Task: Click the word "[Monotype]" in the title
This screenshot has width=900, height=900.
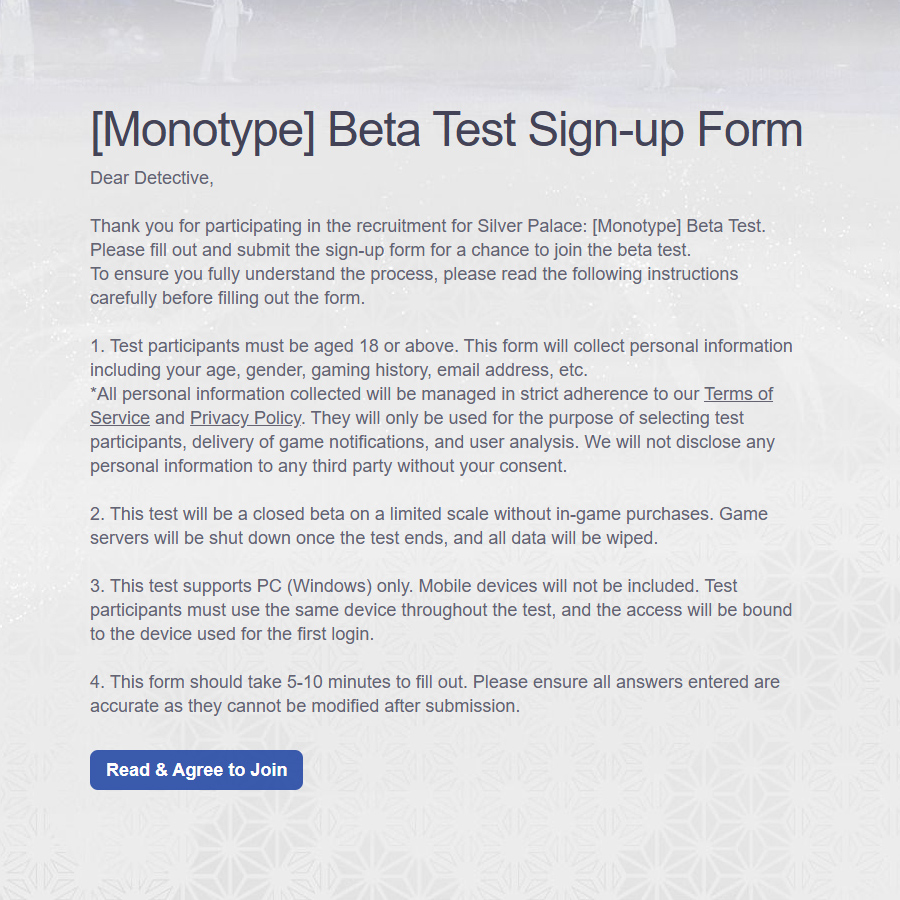Action: pyautogui.click(x=202, y=131)
